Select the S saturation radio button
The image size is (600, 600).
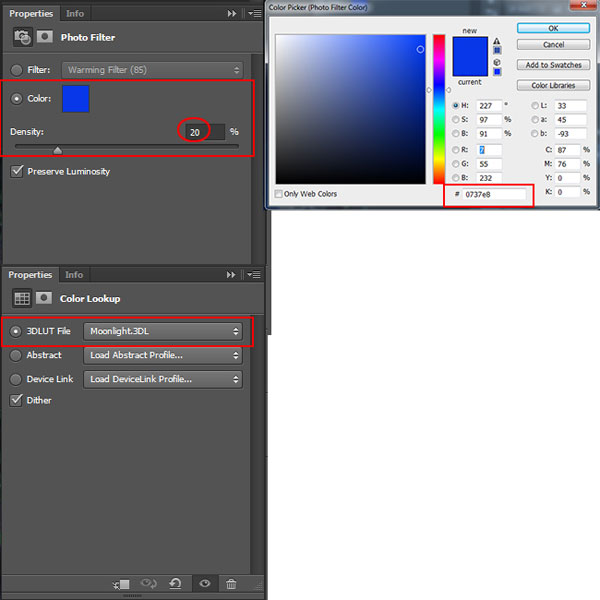click(456, 119)
